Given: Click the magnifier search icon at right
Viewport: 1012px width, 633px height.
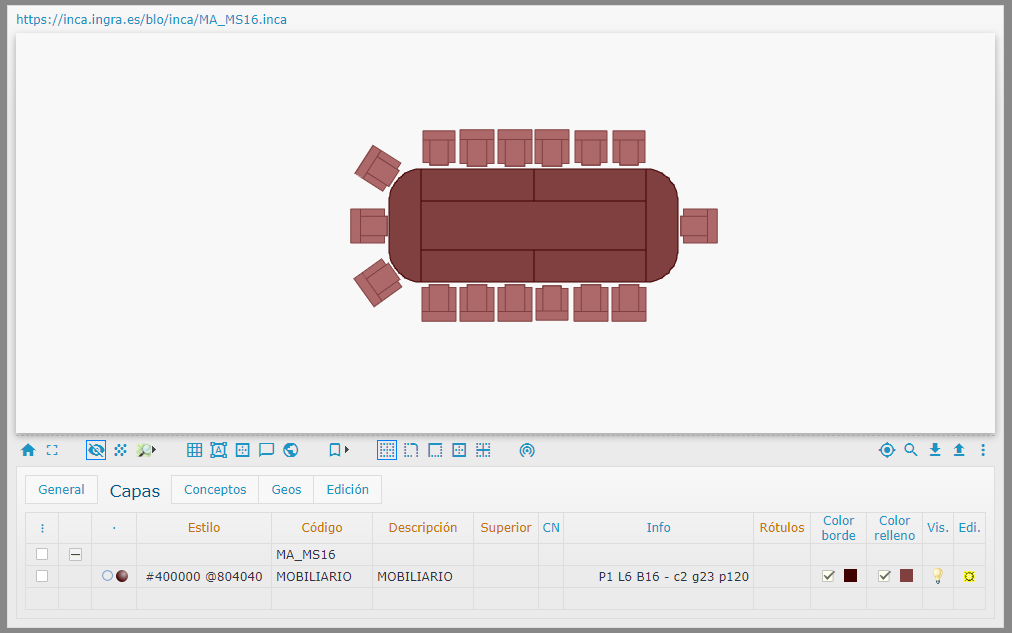Looking at the screenshot, I should [911, 450].
